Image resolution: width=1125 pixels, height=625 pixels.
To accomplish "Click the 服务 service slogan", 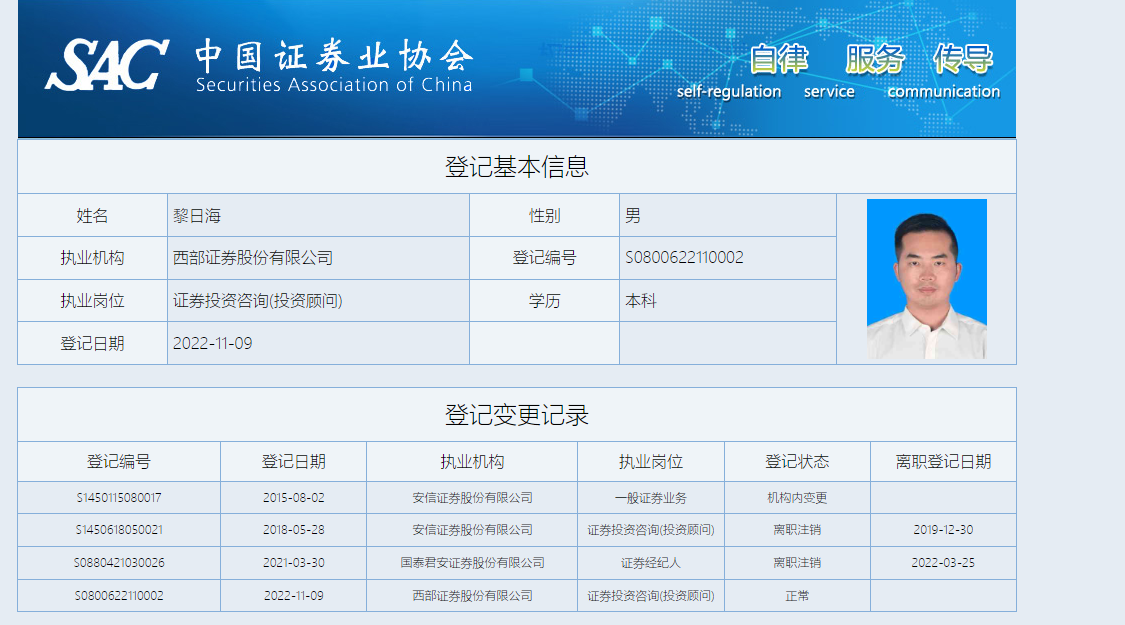I will click(x=874, y=60).
